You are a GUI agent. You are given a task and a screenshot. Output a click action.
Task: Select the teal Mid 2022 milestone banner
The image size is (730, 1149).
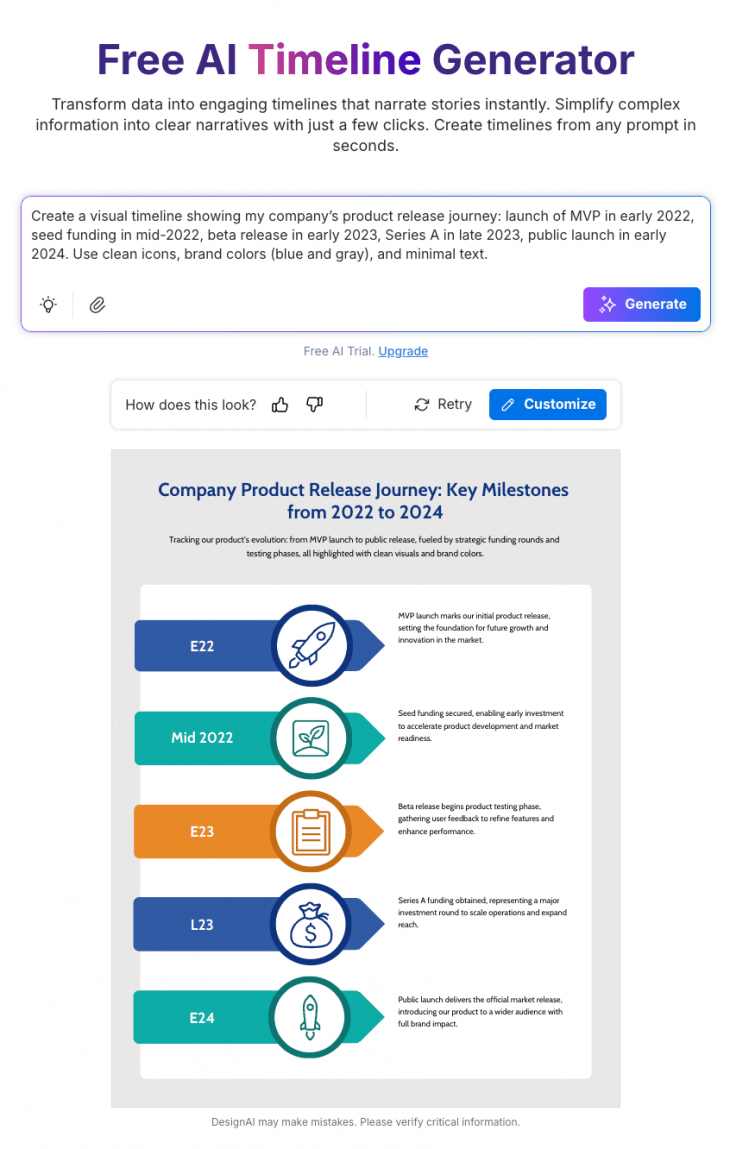click(202, 738)
